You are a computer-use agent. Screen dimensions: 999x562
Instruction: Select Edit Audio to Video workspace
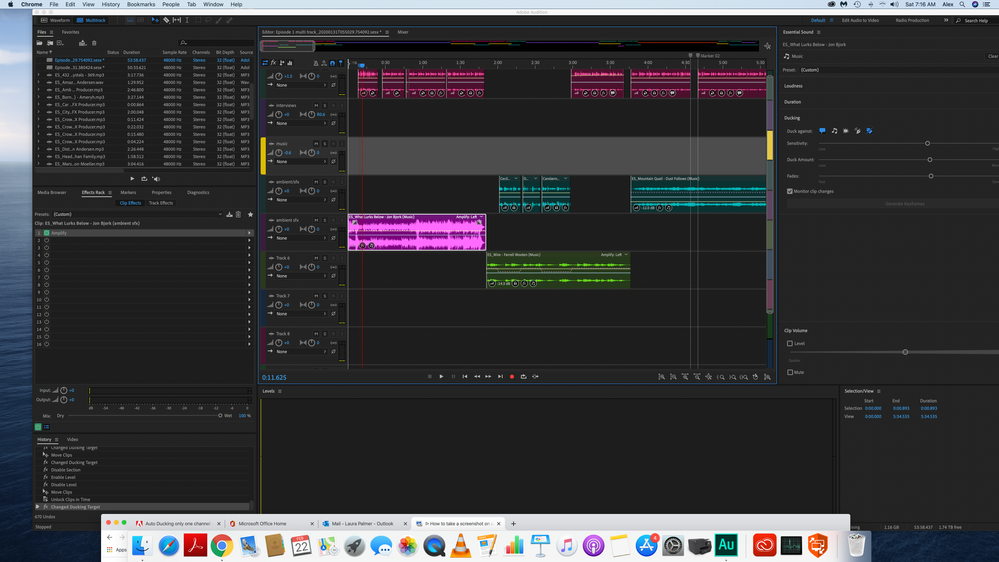[x=860, y=20]
